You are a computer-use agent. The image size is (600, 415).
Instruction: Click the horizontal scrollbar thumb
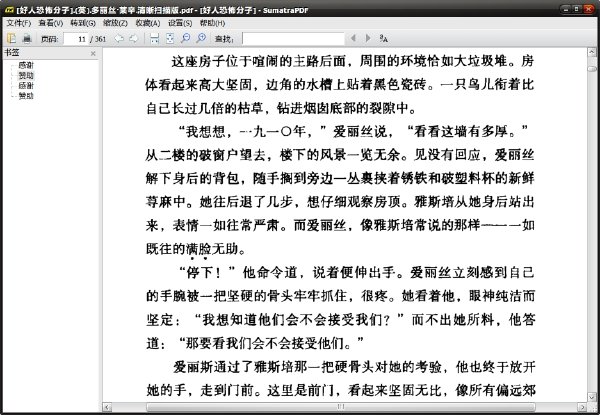click(x=341, y=407)
